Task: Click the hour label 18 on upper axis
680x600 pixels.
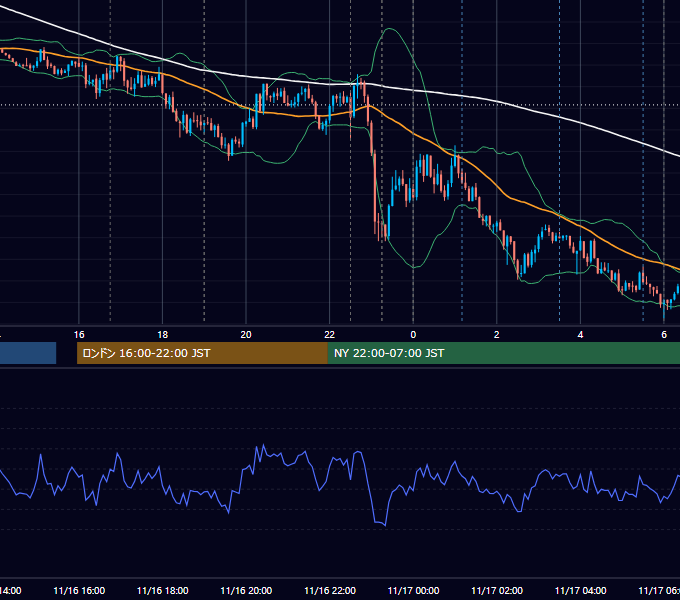Action: [163, 335]
